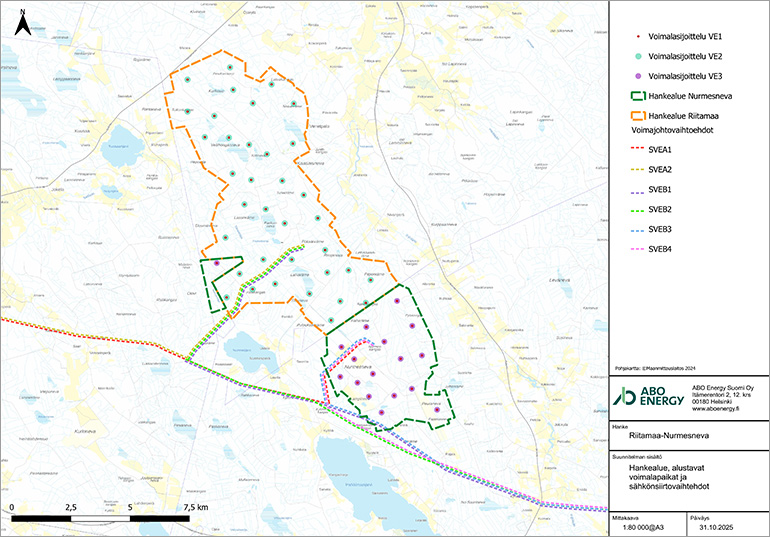Screen dimensions: 770x537
Task: Click the teal Voimalasijoittelu VE2 legend dot
Action: (628, 56)
